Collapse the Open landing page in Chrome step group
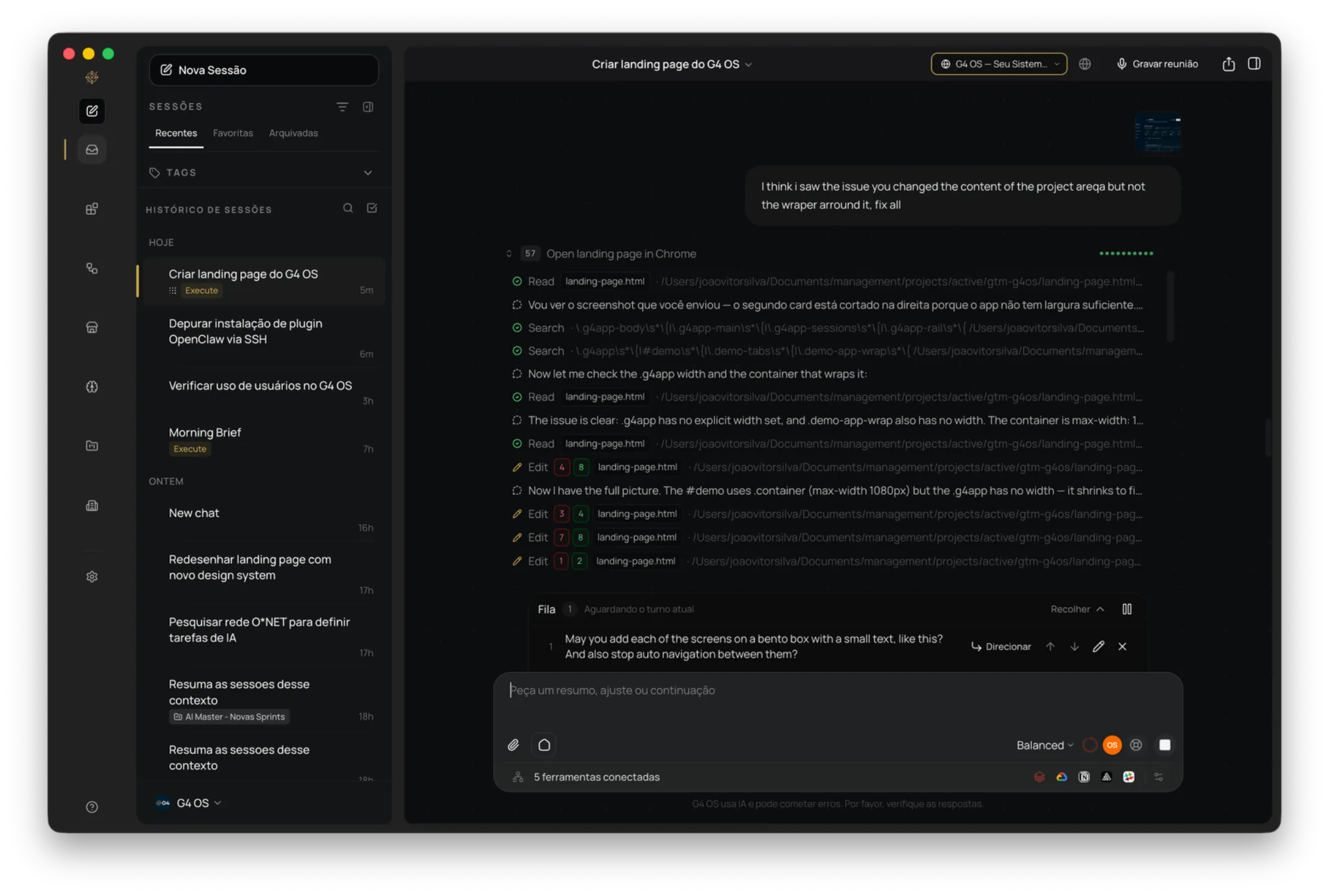The height and width of the screenshot is (896, 1329). pos(509,254)
